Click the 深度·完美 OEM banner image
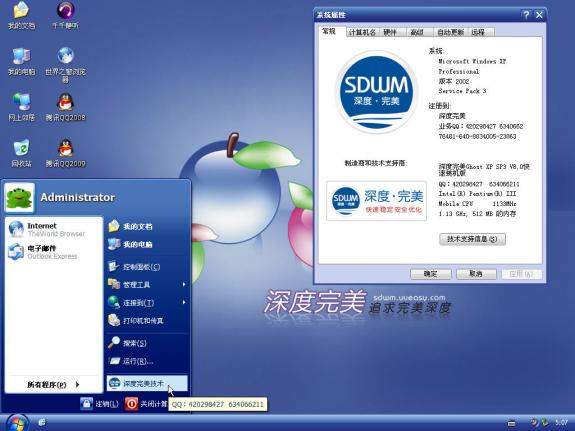The height and width of the screenshot is (431, 575). 376,200
